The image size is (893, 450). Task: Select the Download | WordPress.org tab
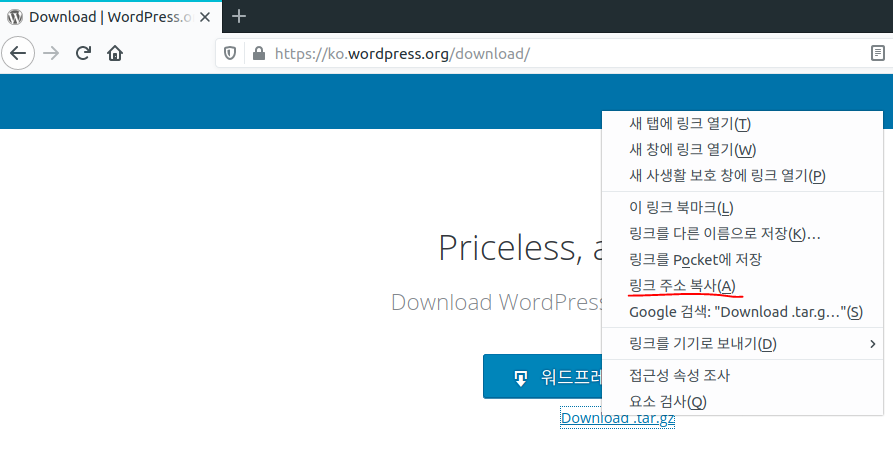(x=110, y=17)
